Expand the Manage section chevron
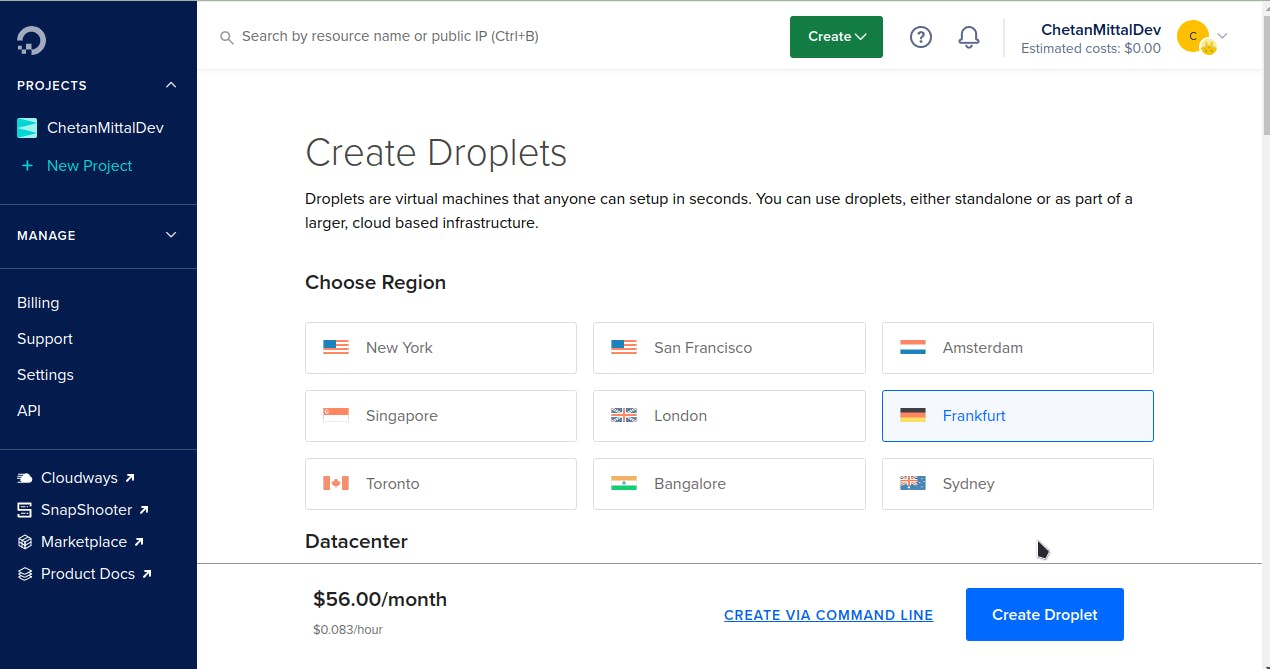The height and width of the screenshot is (669, 1270). (x=171, y=235)
